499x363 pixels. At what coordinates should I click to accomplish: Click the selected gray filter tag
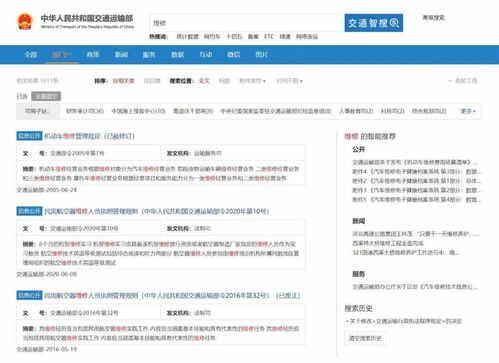click(x=46, y=96)
